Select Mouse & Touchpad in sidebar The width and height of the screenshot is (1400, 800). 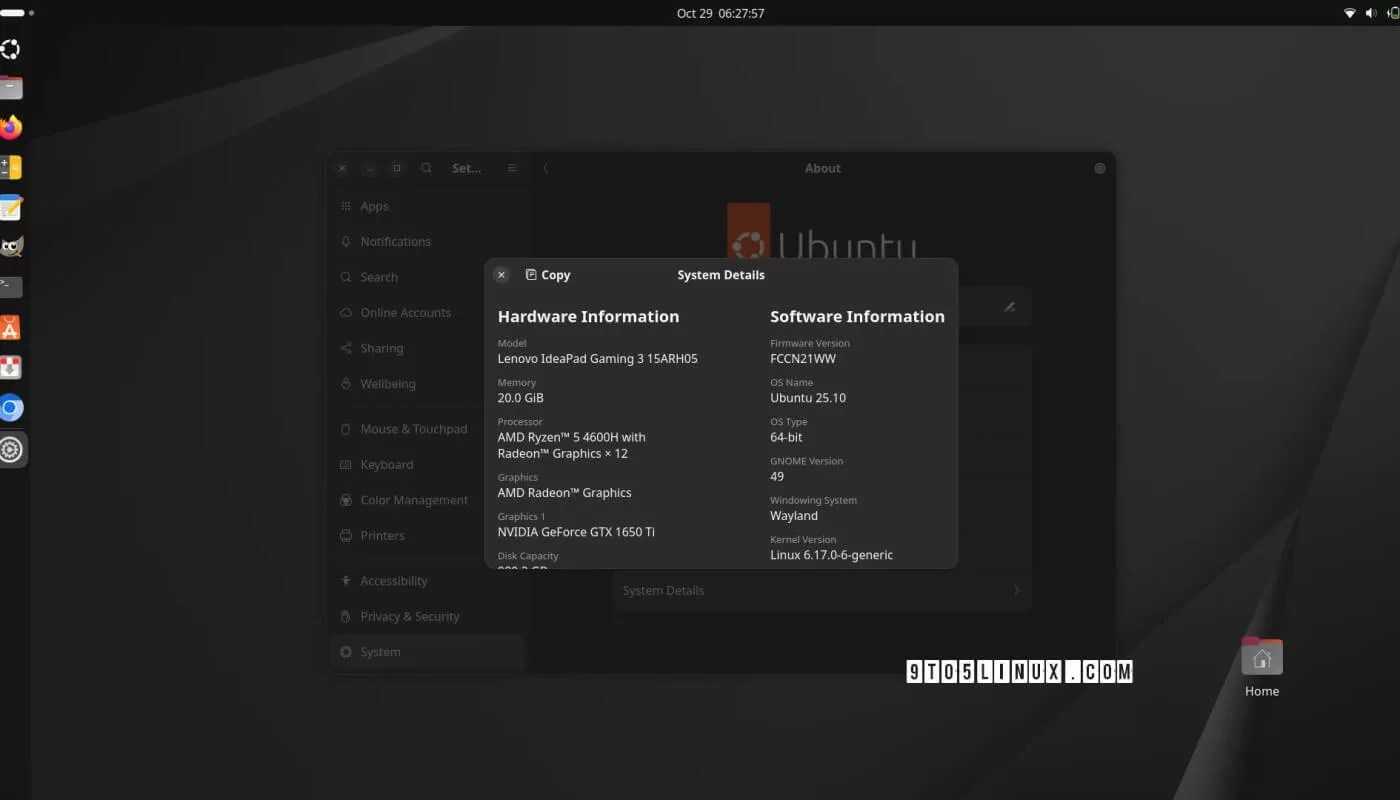(413, 429)
